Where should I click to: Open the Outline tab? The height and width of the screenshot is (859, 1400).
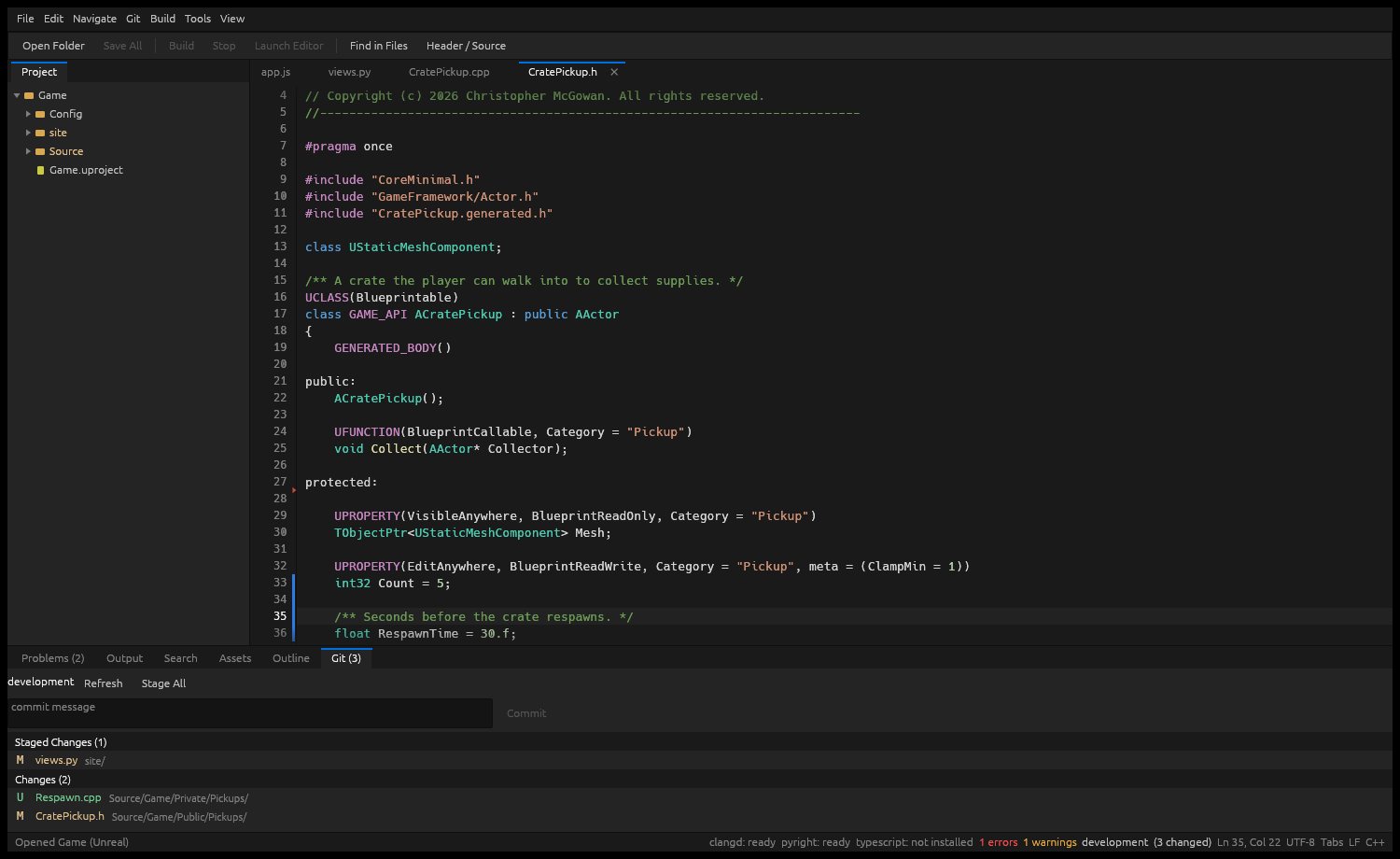291,658
